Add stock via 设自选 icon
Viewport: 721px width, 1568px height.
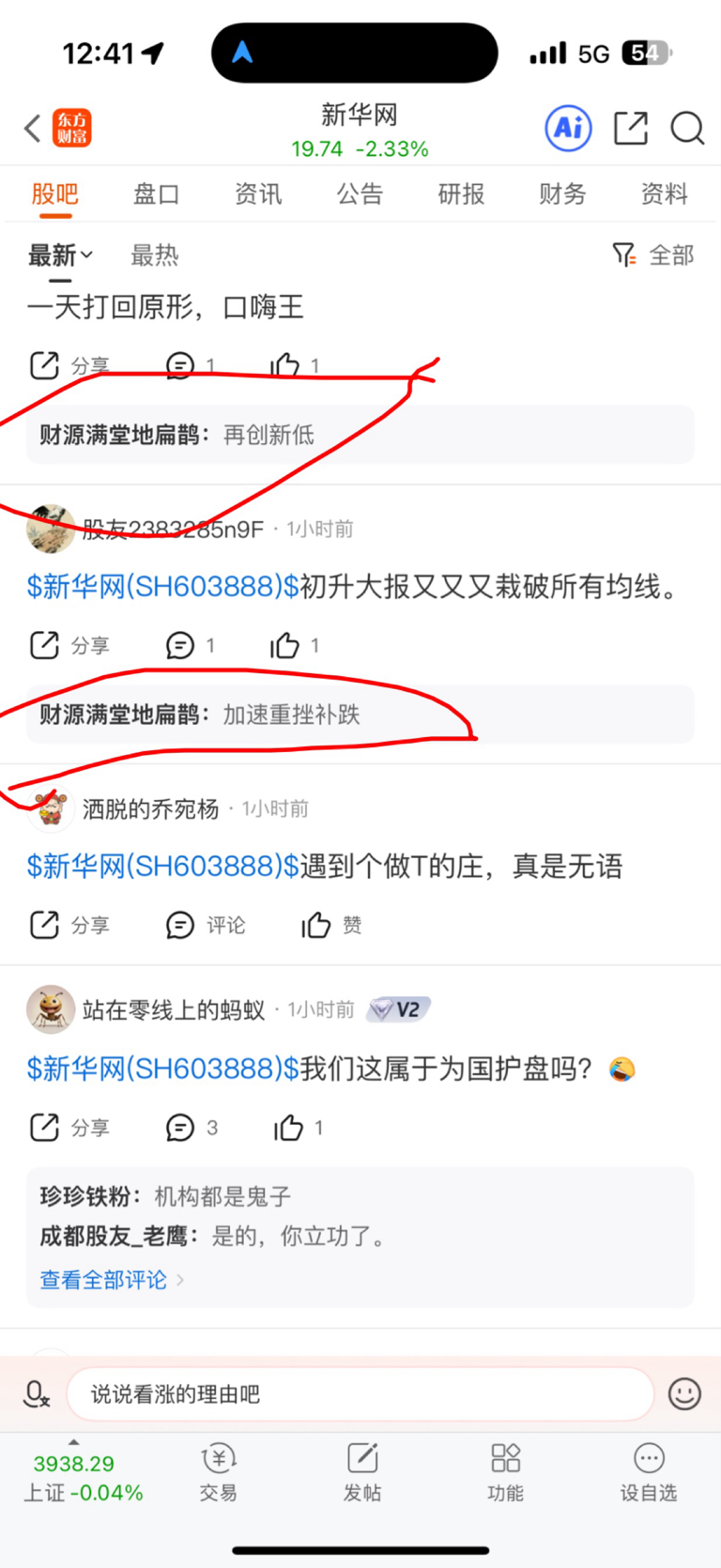pos(649,1472)
